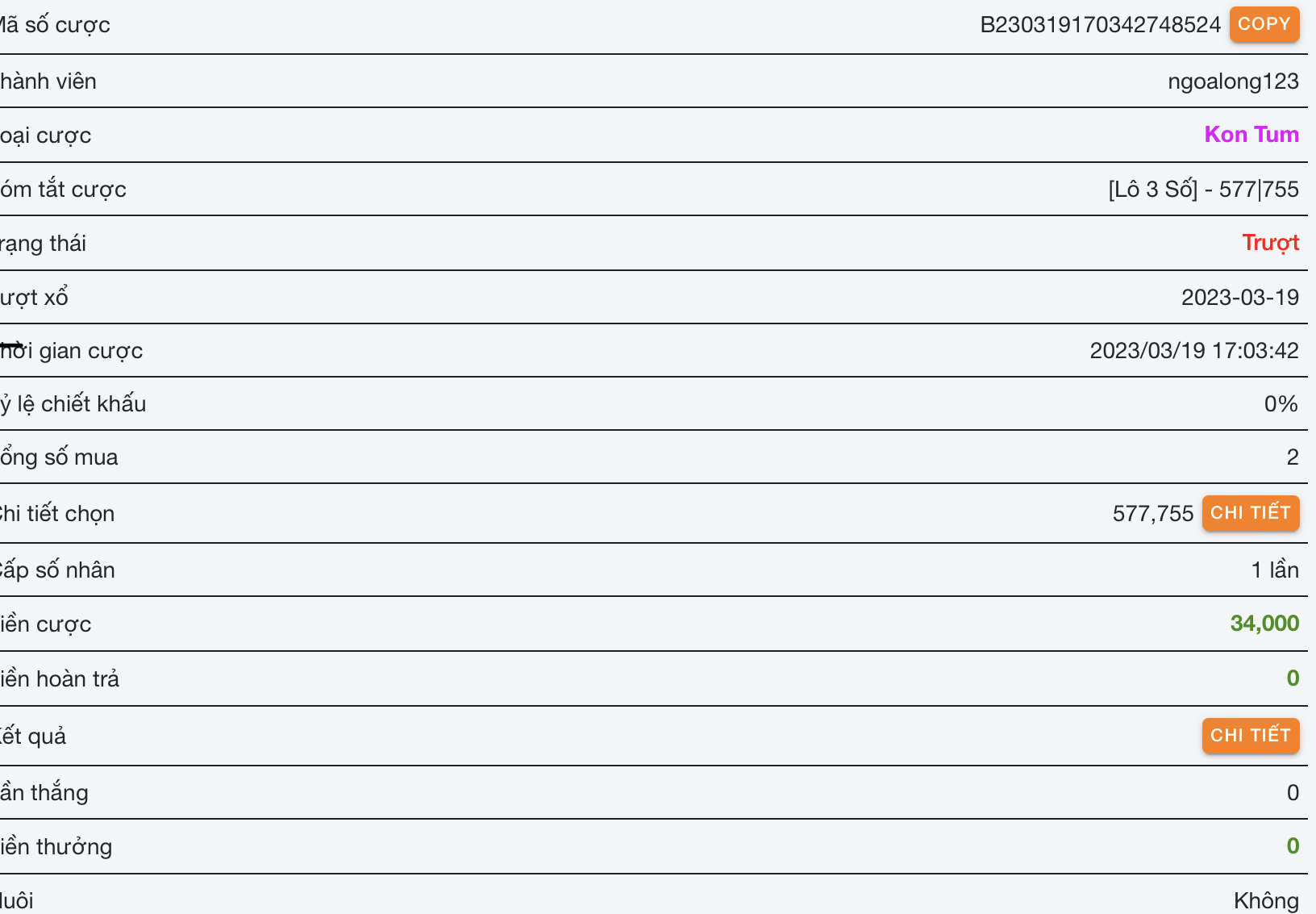The image size is (1316, 914).
Task: Click the Kon Tum bet type link
Action: 1251,135
